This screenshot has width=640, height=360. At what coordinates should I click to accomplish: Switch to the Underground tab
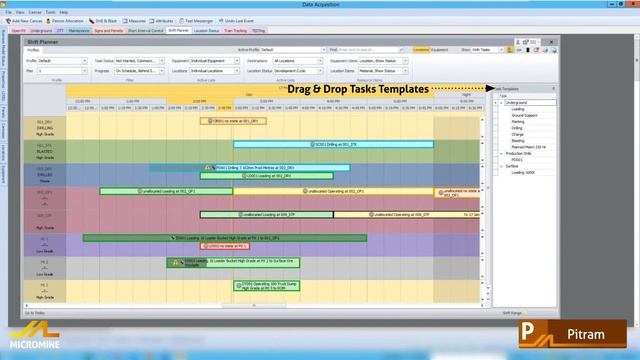click(41, 31)
